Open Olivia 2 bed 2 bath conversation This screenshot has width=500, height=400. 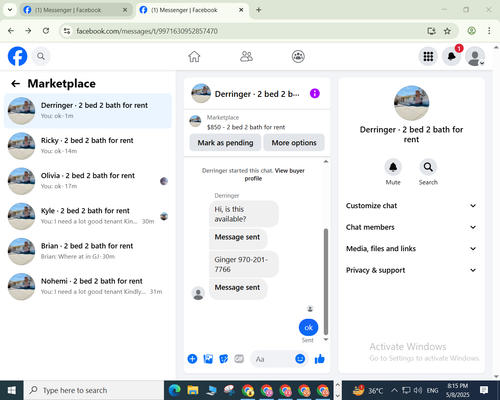pyautogui.click(x=88, y=181)
